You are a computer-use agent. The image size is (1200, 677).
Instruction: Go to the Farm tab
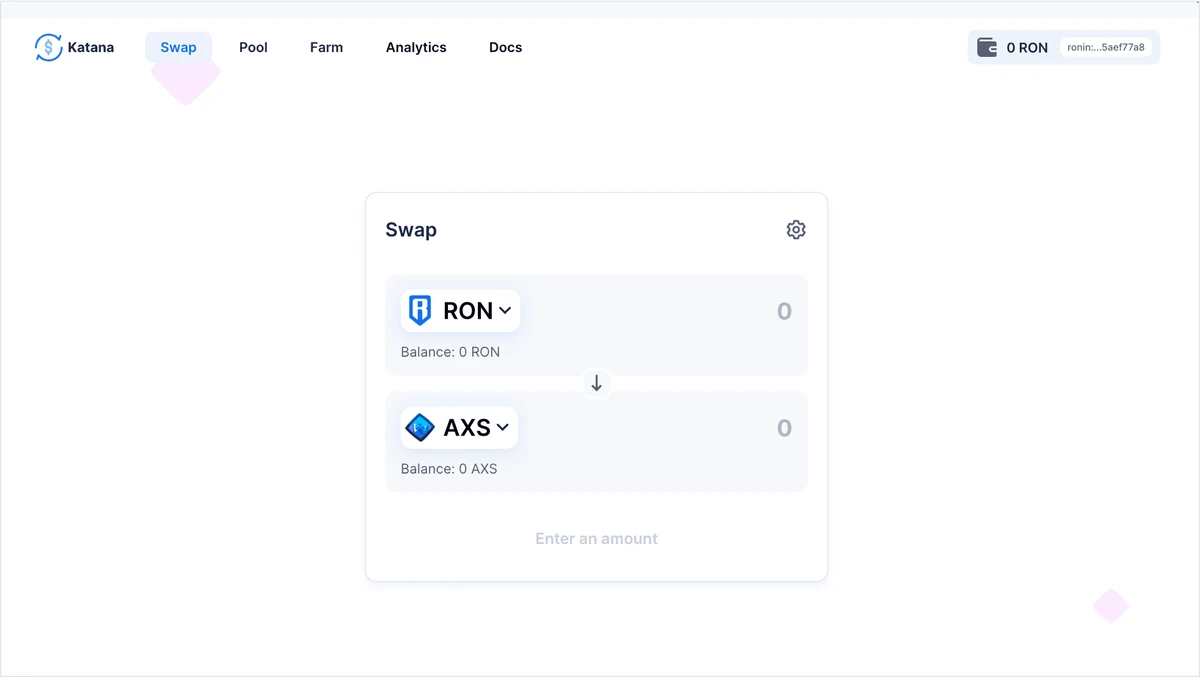(x=326, y=47)
